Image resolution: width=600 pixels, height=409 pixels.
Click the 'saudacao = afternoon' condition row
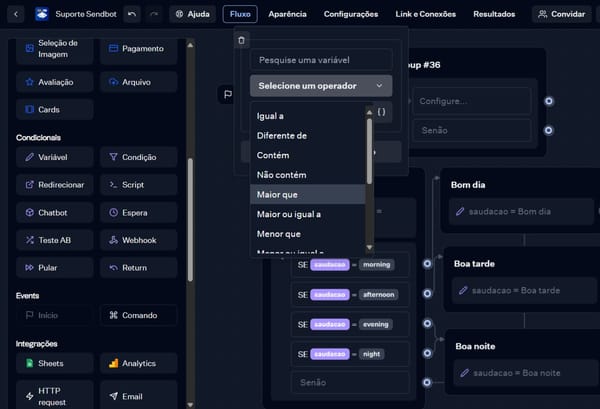pos(350,294)
